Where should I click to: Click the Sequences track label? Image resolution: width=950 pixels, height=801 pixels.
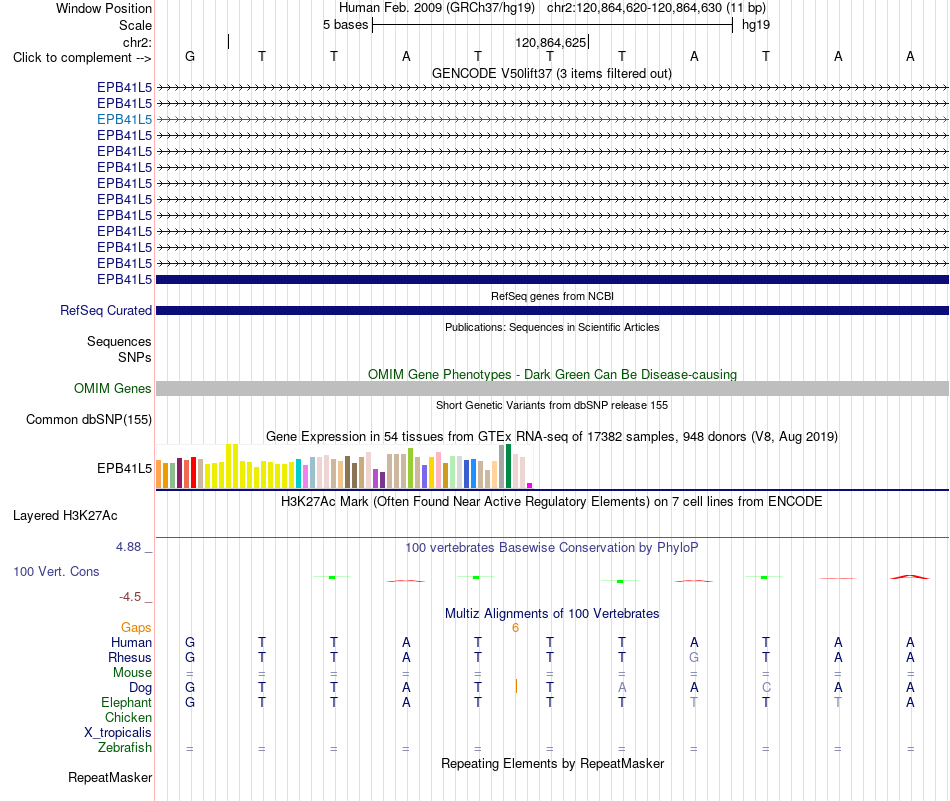119,341
